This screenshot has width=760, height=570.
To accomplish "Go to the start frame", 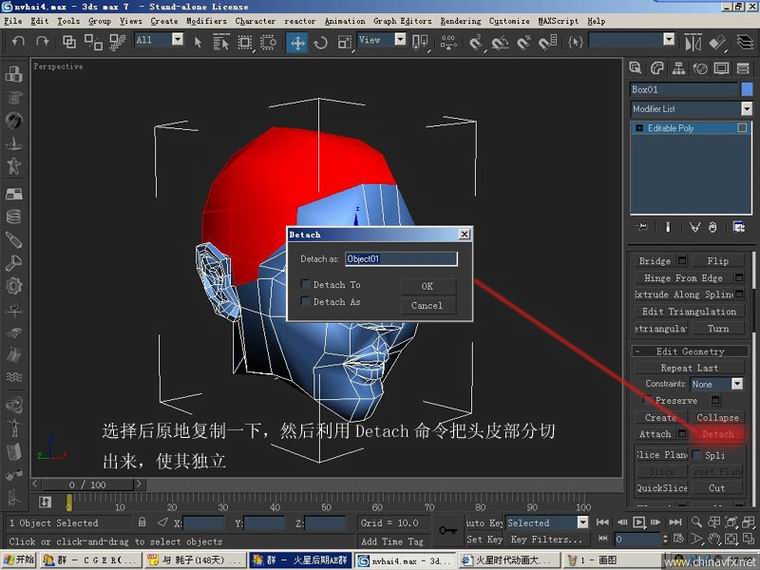I will coord(602,522).
